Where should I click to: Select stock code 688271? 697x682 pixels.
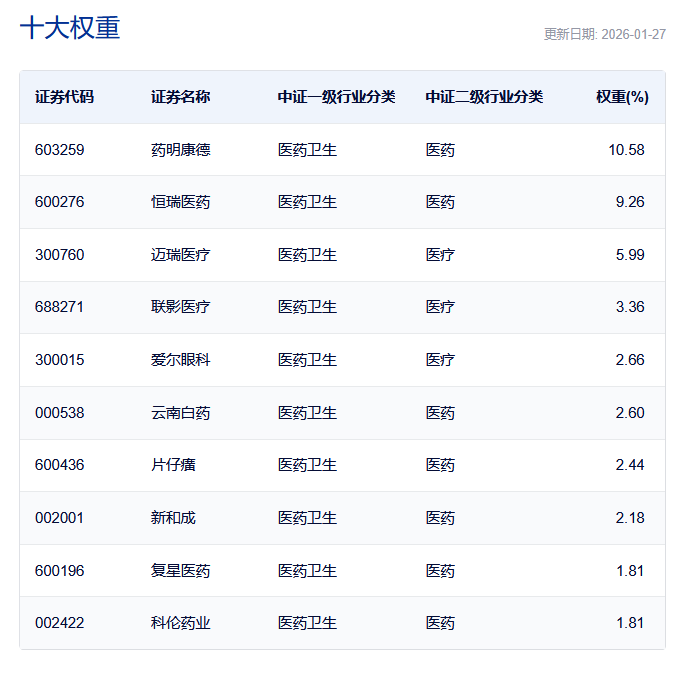point(59,307)
